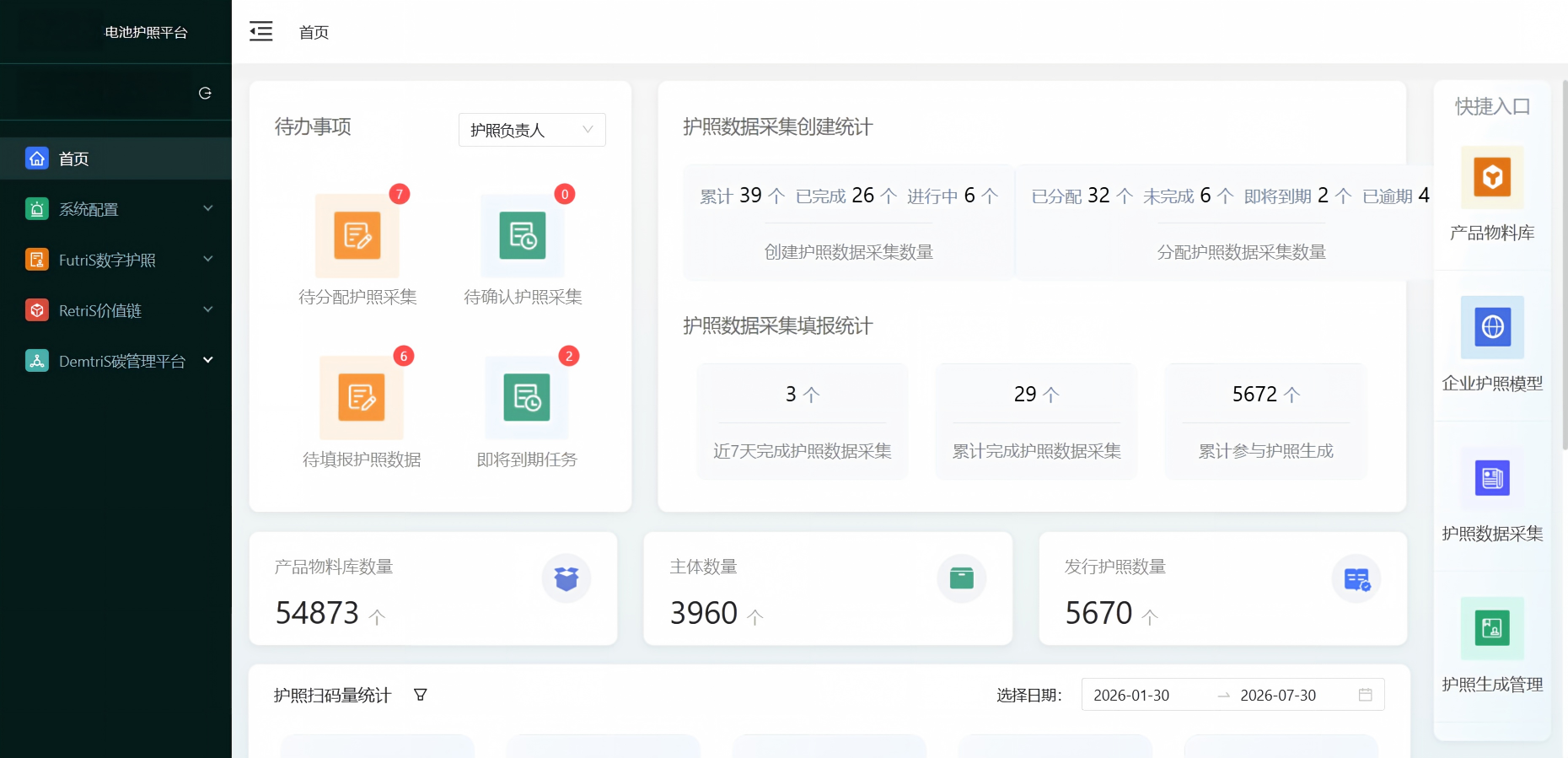This screenshot has height=758, width=1568.
Task: Open 护照生成管理 quick entry icon
Action: (x=1492, y=628)
